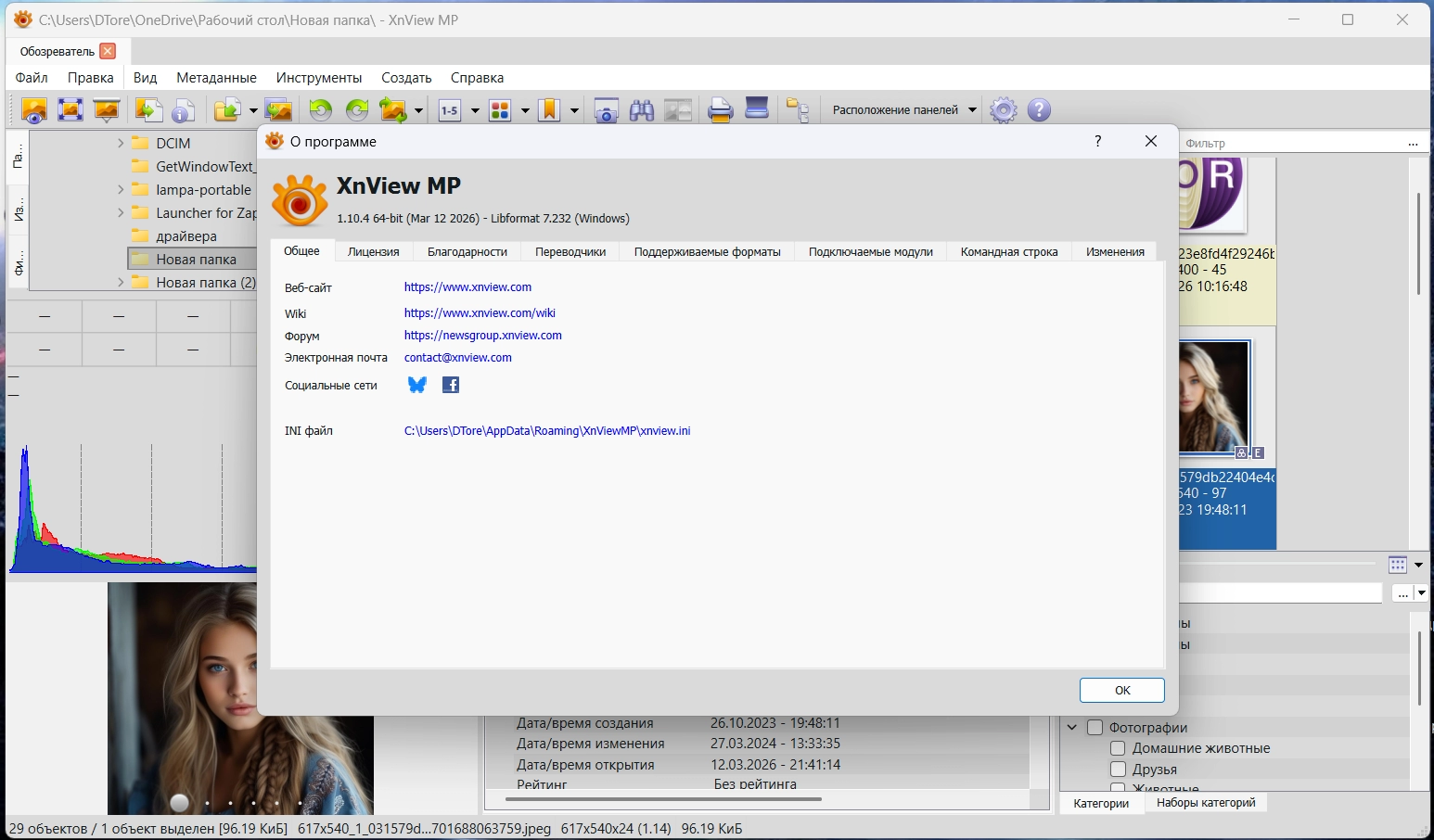Open the Facebook social icon

(451, 385)
